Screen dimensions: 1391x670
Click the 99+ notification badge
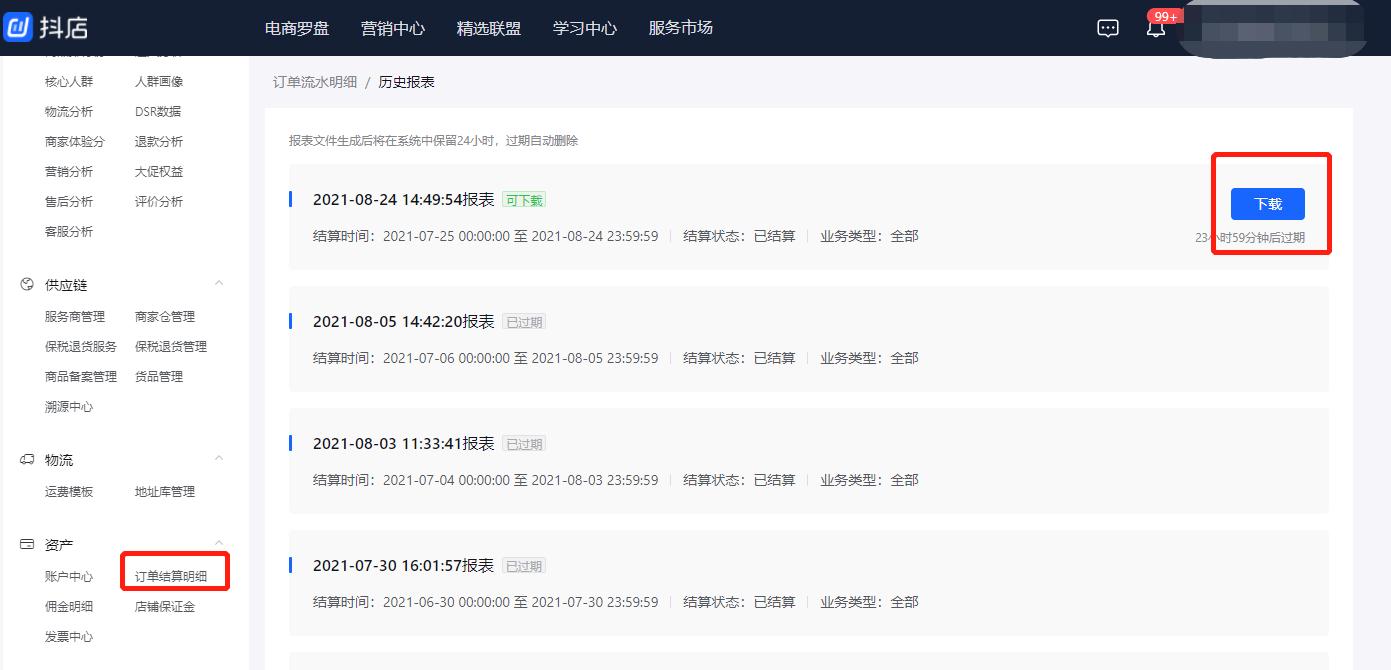[1165, 16]
